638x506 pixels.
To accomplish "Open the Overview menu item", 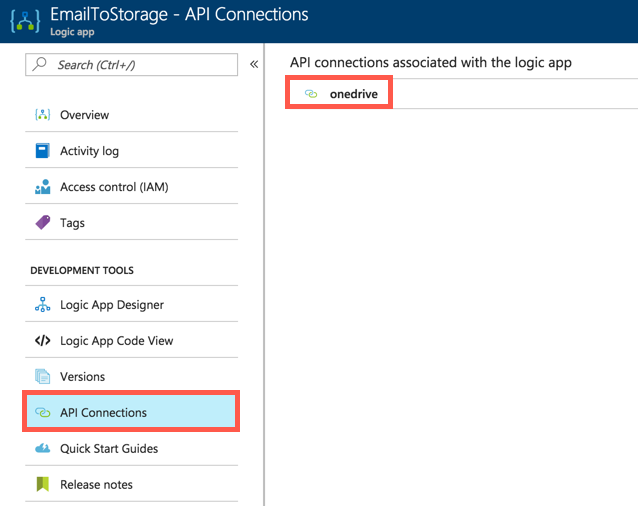I will pos(85,115).
